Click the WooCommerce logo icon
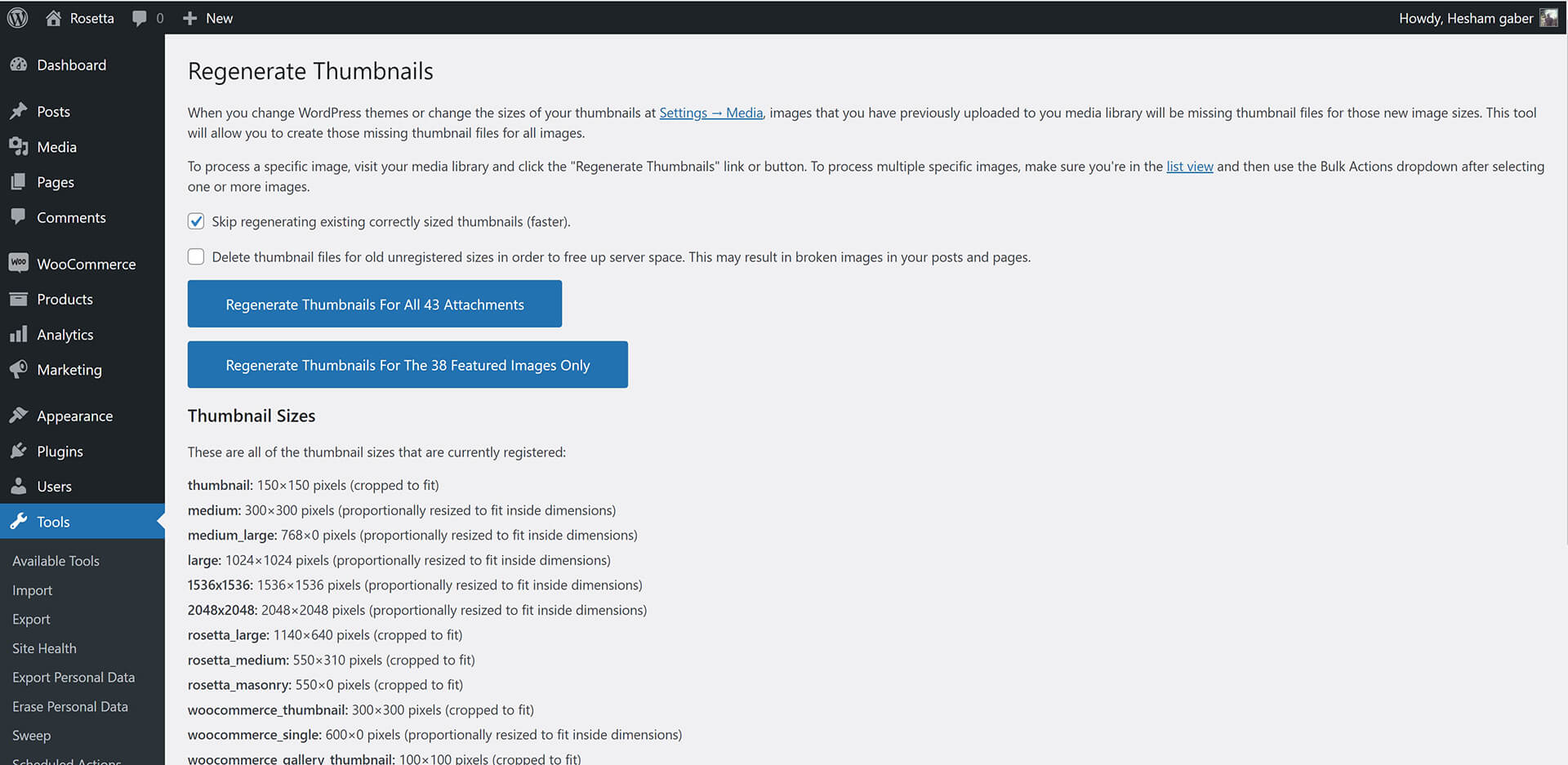 pos(19,263)
